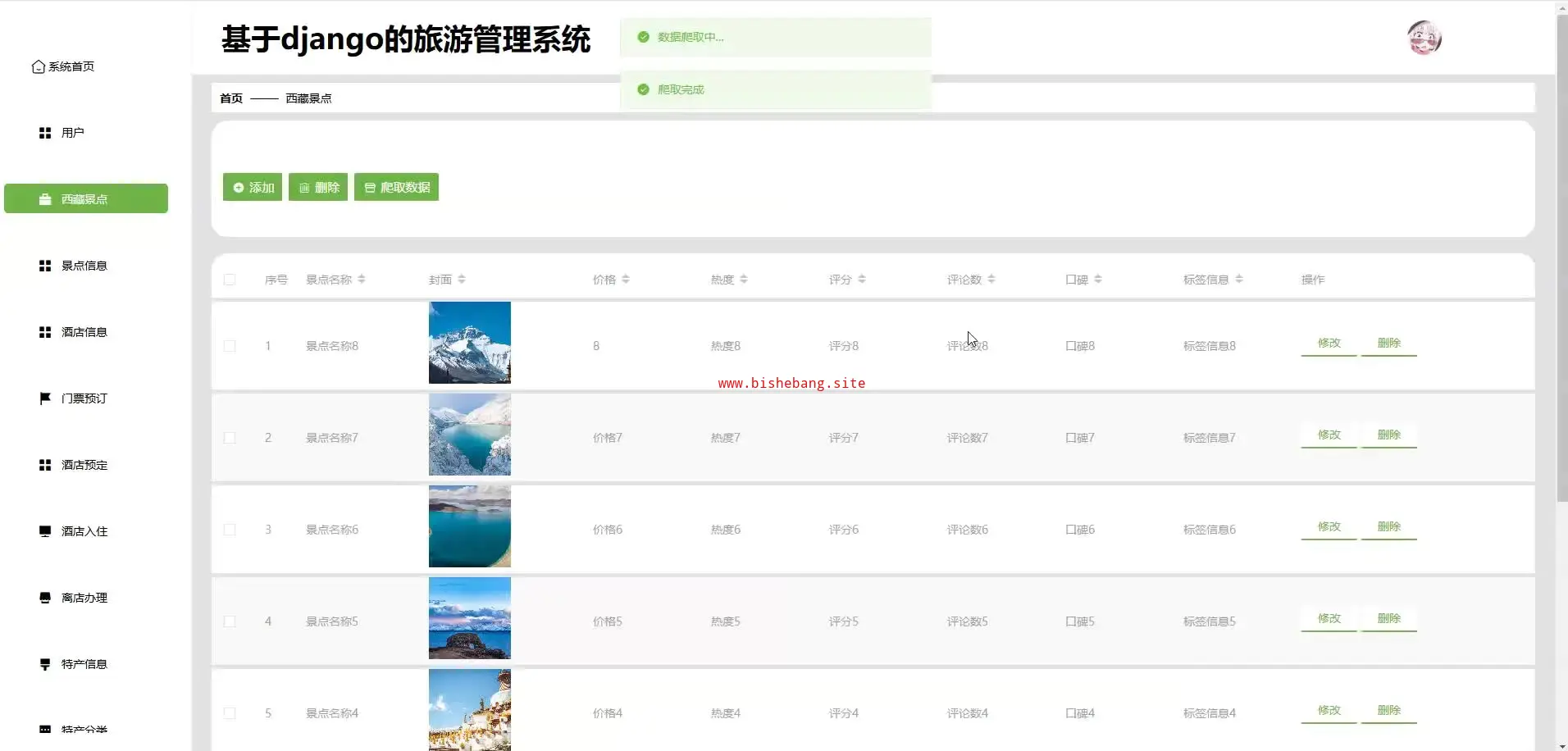Image resolution: width=1568 pixels, height=751 pixels.
Task: Click the home icon beside 系统首页
Action: tap(38, 66)
